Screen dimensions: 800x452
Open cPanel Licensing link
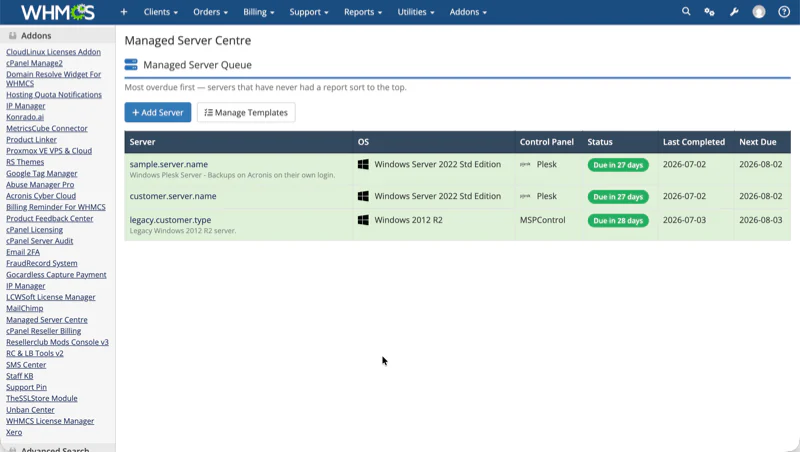34,230
